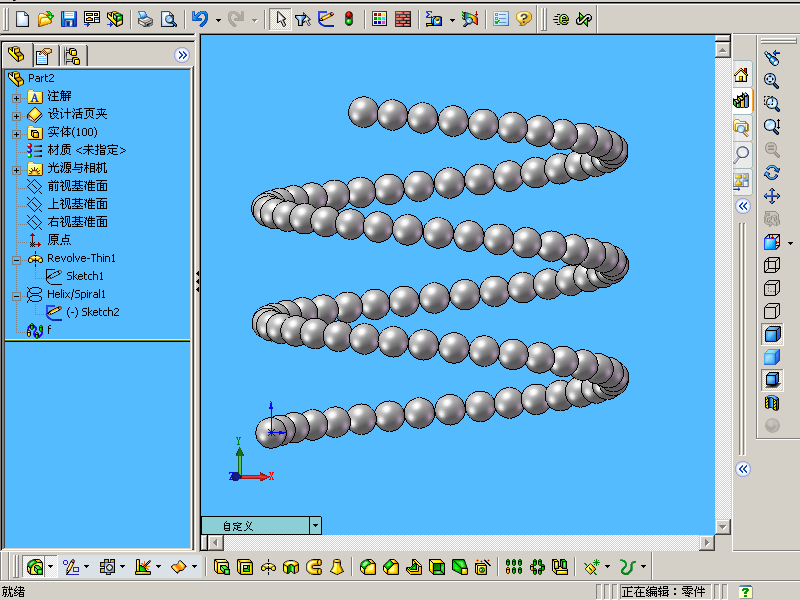Toggle Shadows in Shaded Mode icon
The height and width of the screenshot is (600, 800).
click(772, 380)
